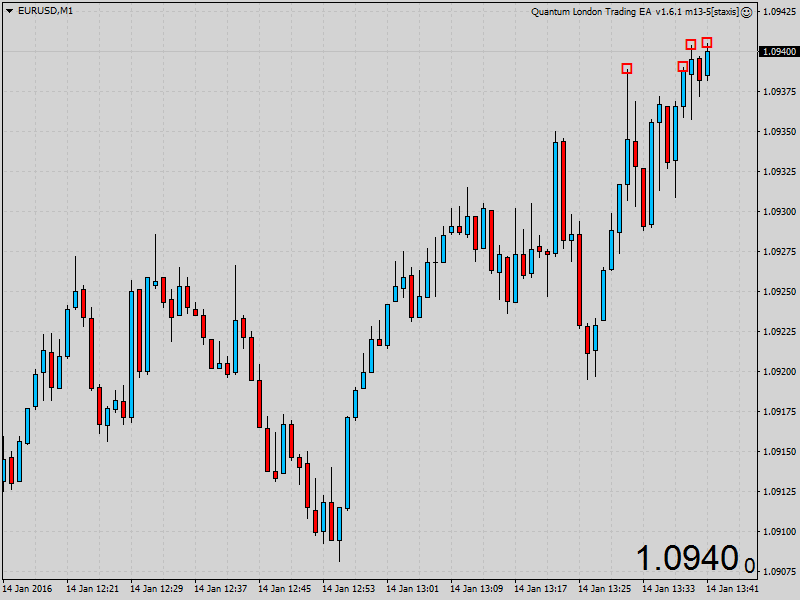Select the leftmost red square chart marker
Viewport: 800px width, 600px height.
tap(627, 68)
